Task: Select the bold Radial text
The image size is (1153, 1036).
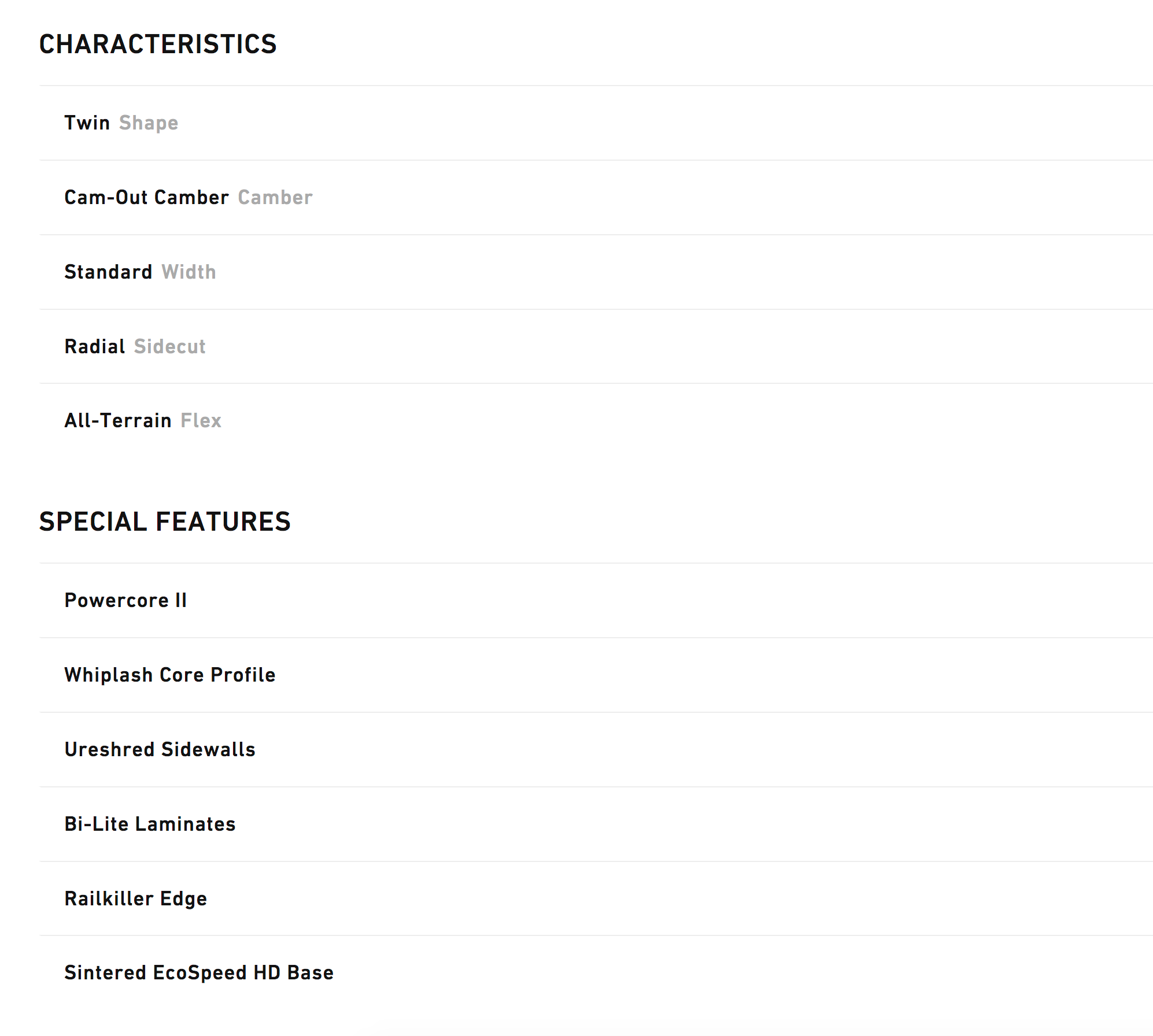Action: (94, 347)
